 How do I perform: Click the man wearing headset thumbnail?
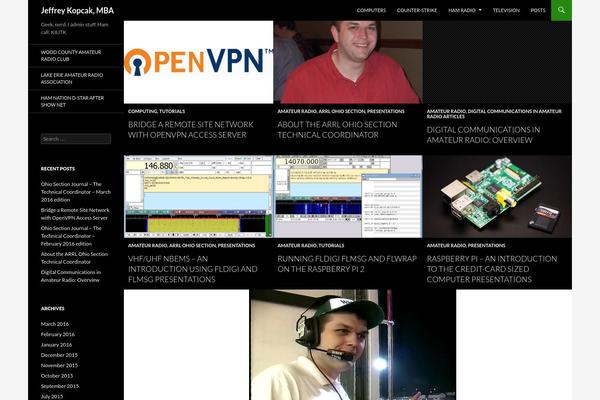tap(352, 345)
